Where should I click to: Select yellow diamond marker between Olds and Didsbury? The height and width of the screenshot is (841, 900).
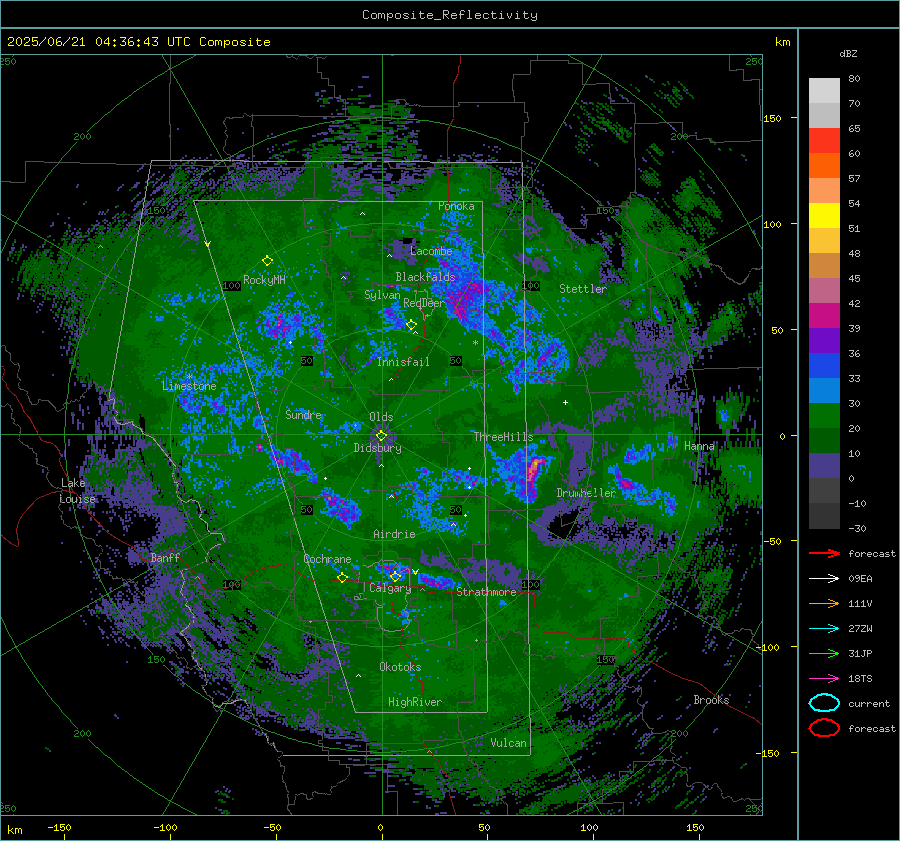click(381, 436)
